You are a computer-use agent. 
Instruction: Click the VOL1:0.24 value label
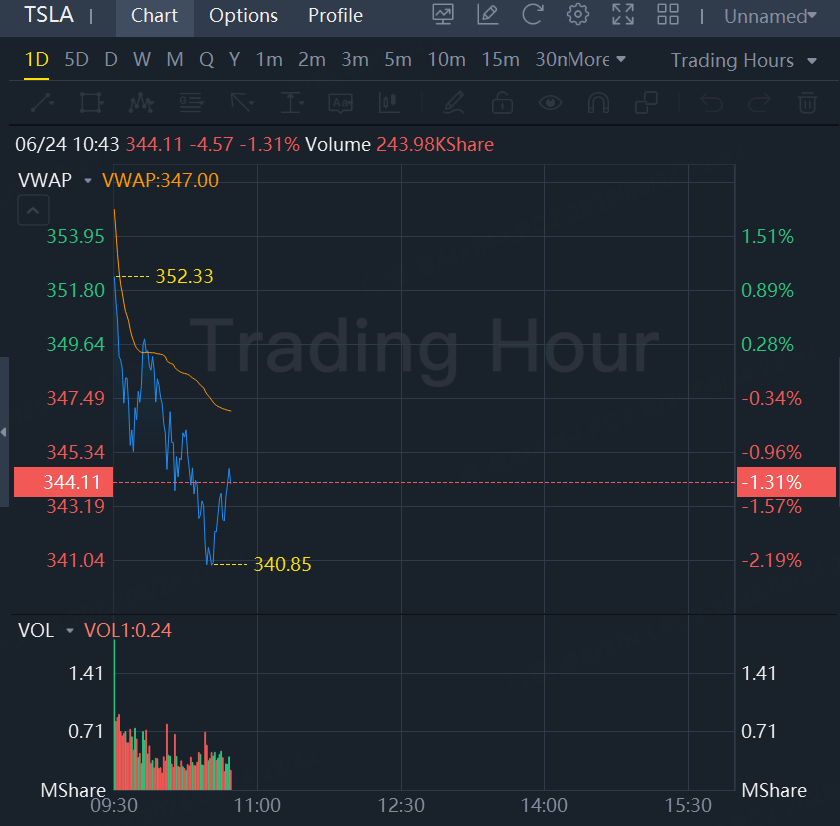[x=128, y=630]
